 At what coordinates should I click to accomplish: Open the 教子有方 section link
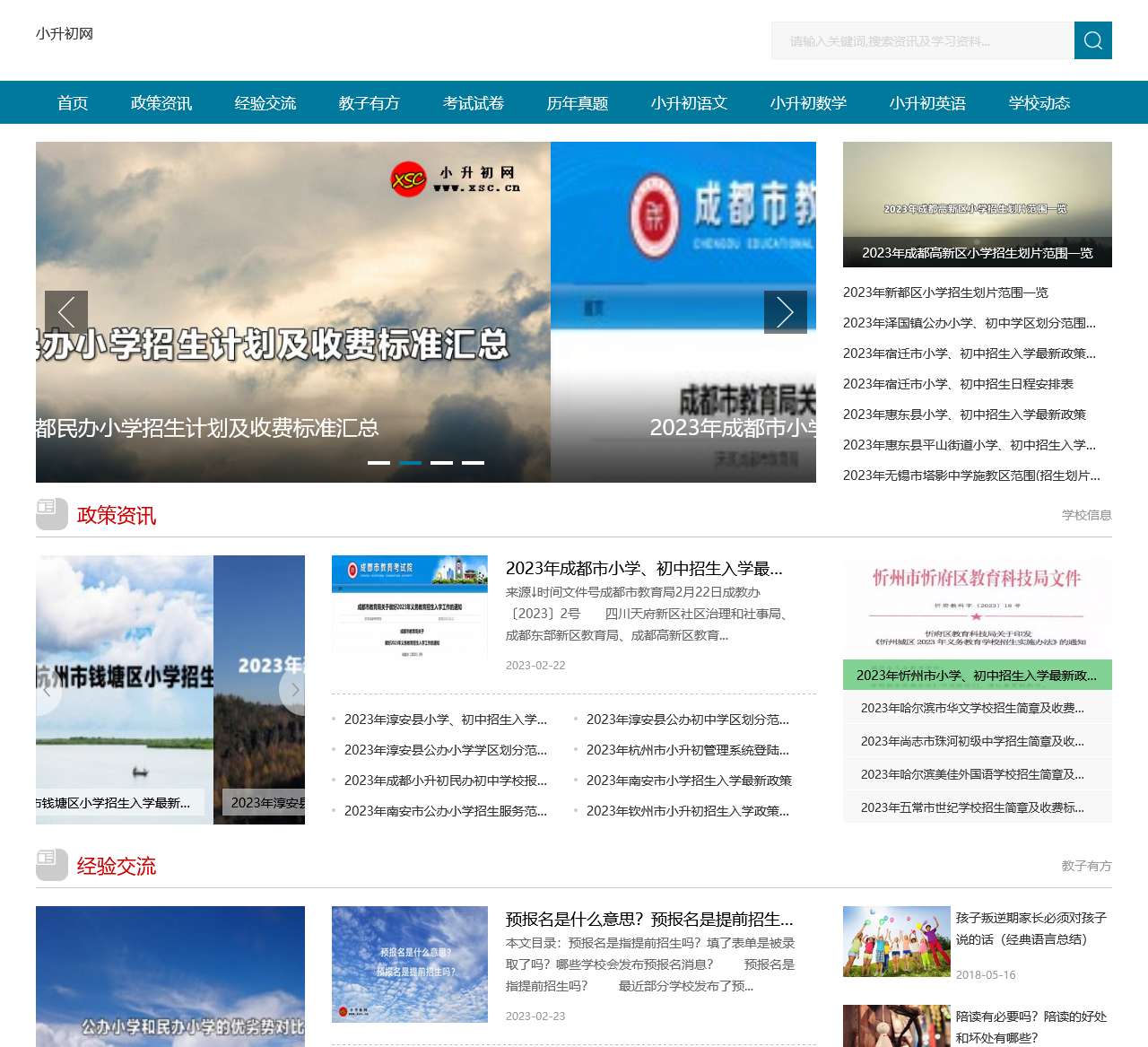(x=1085, y=866)
